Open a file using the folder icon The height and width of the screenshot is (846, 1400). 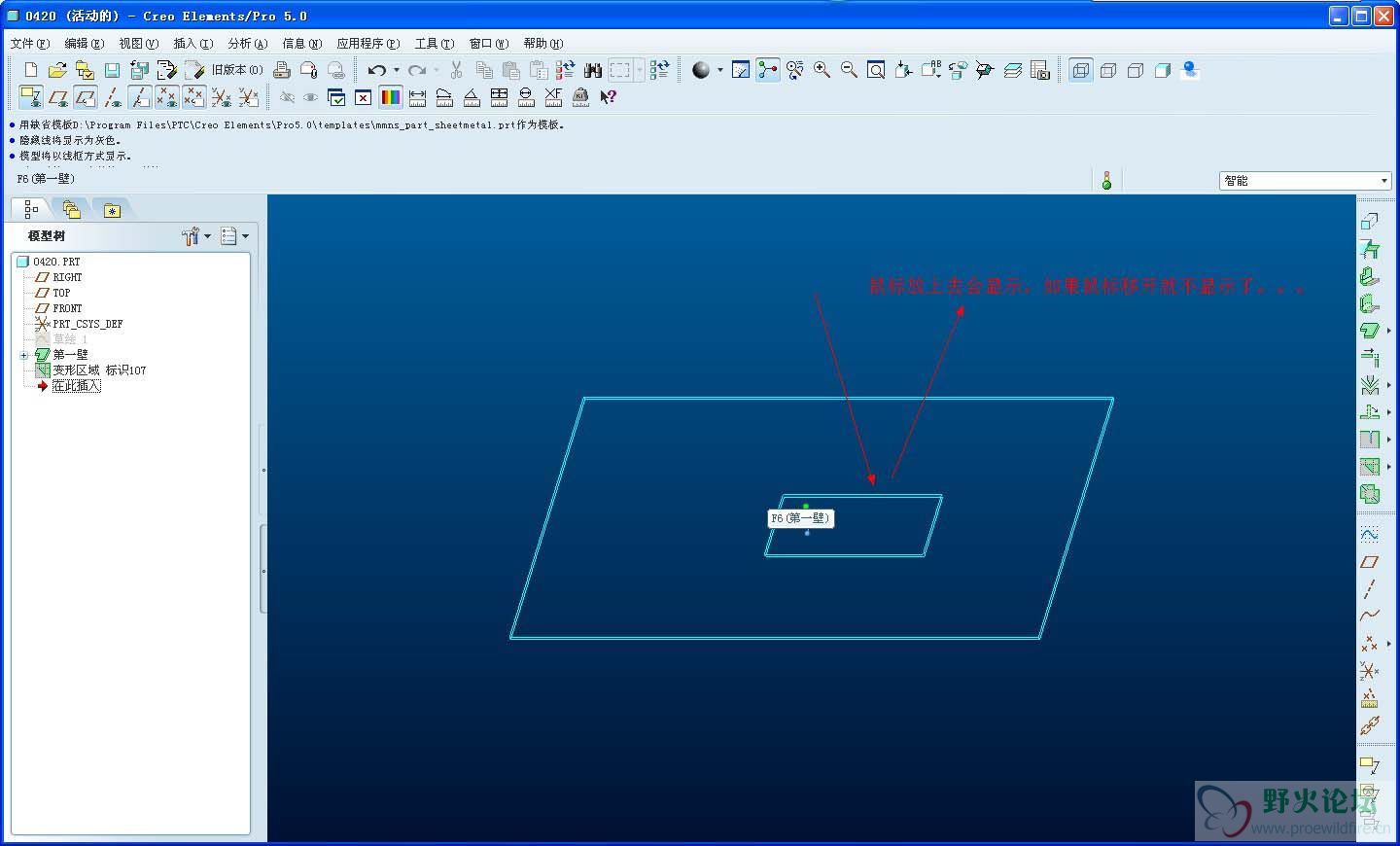(57, 70)
